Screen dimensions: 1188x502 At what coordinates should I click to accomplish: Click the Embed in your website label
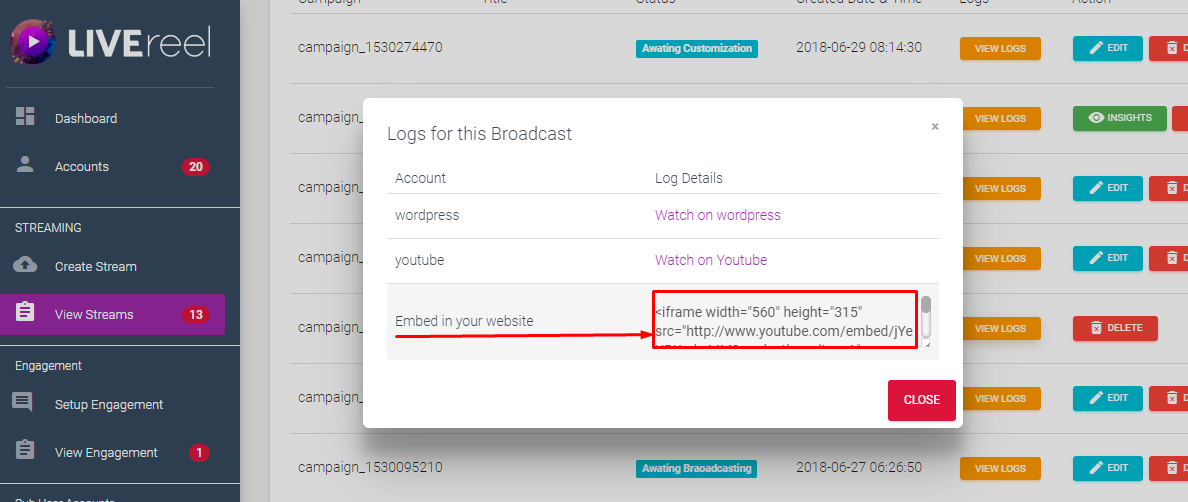pos(464,321)
